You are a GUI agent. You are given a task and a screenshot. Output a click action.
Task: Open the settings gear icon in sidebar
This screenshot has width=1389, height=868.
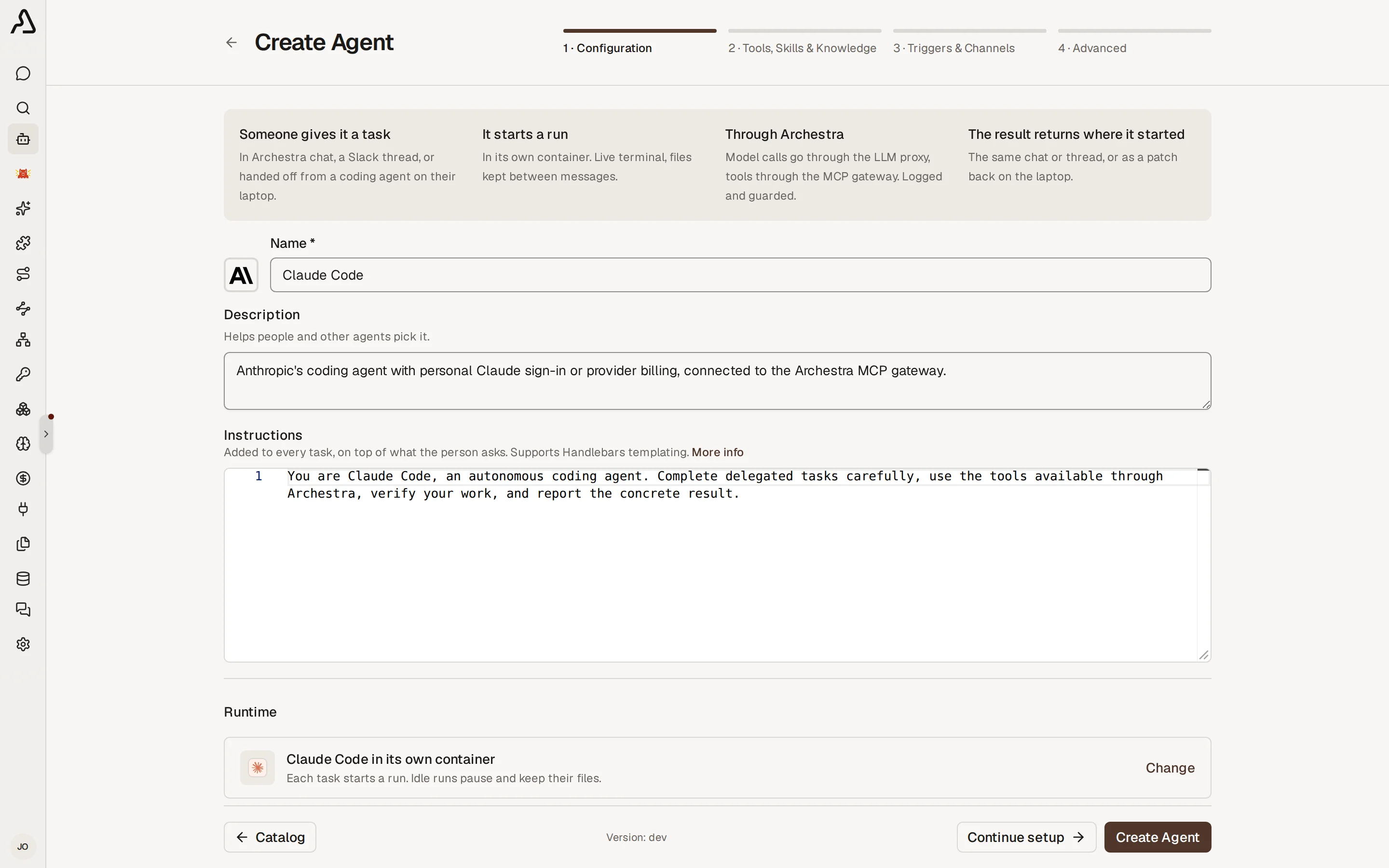pyautogui.click(x=23, y=644)
